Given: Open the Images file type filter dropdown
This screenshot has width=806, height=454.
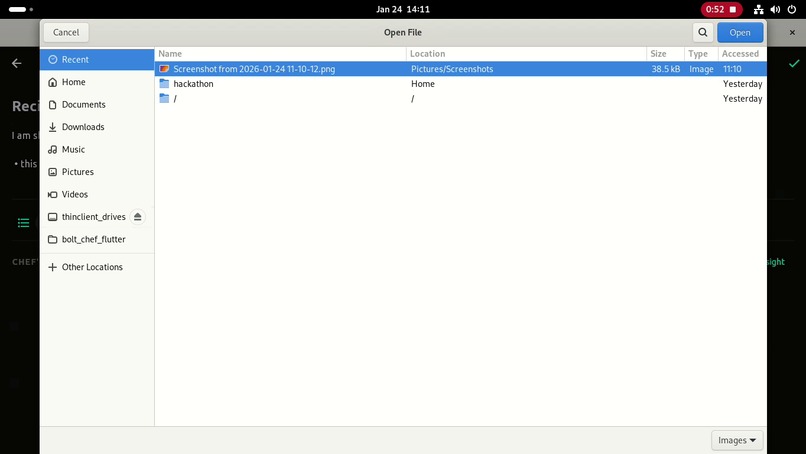Looking at the screenshot, I should (737, 441).
